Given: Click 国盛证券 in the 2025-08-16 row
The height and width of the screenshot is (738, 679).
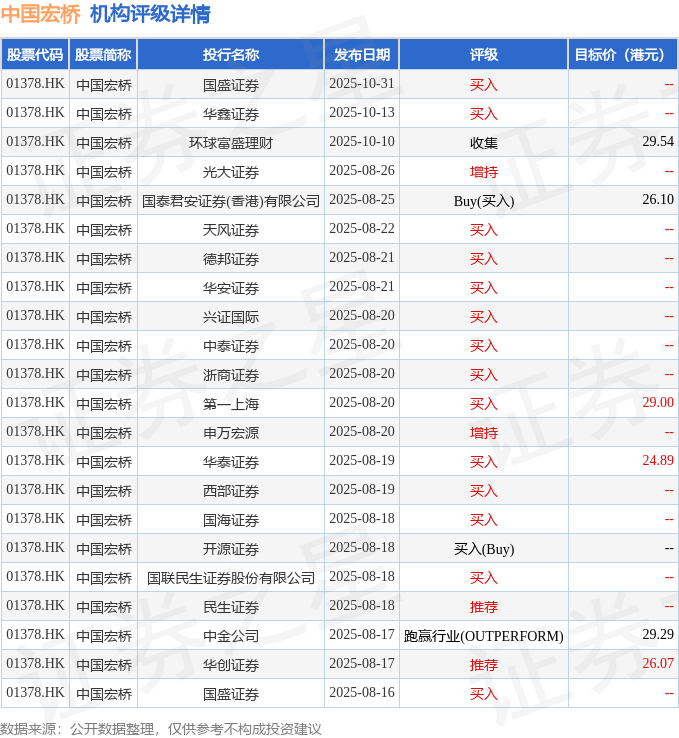Looking at the screenshot, I should point(231,694).
